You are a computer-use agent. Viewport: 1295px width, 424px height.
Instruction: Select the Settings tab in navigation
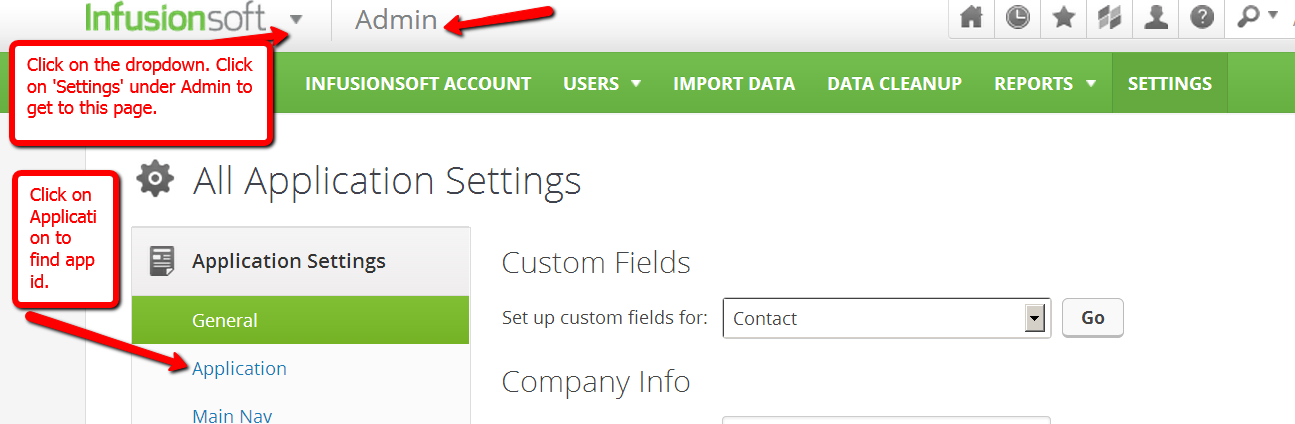tap(1169, 84)
